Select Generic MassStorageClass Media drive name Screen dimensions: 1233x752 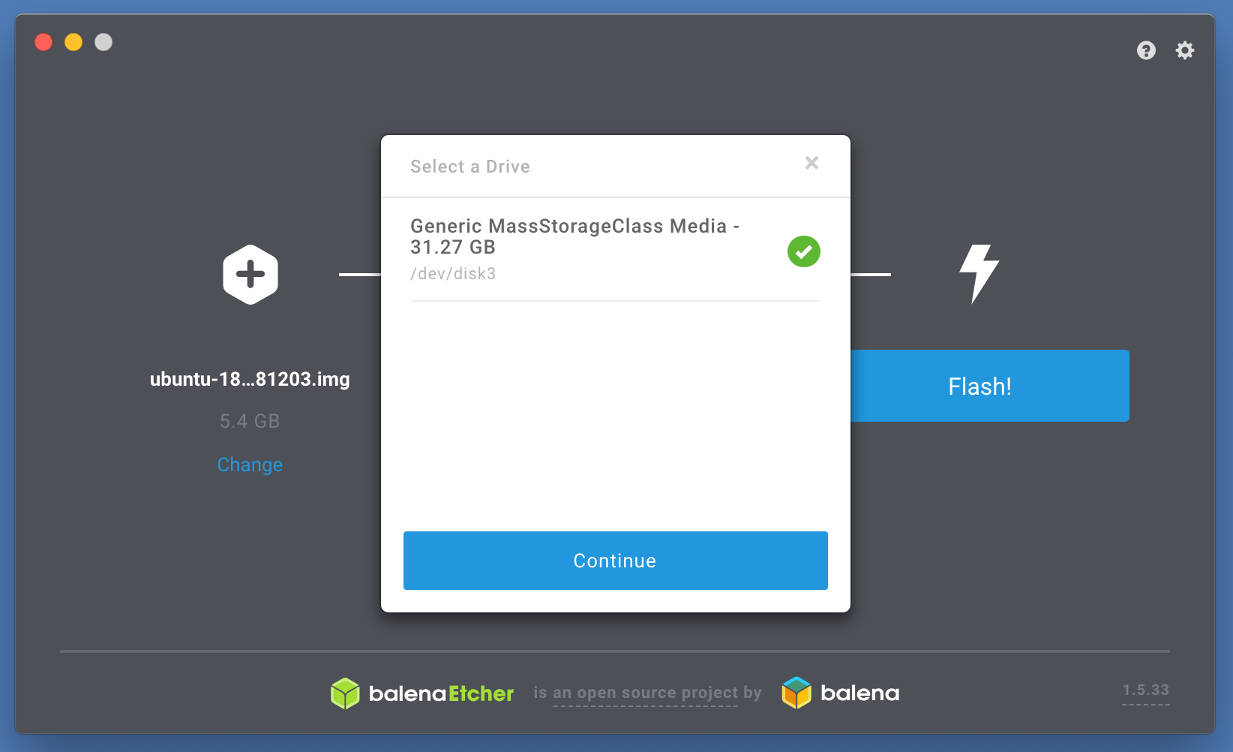pyautogui.click(x=575, y=236)
